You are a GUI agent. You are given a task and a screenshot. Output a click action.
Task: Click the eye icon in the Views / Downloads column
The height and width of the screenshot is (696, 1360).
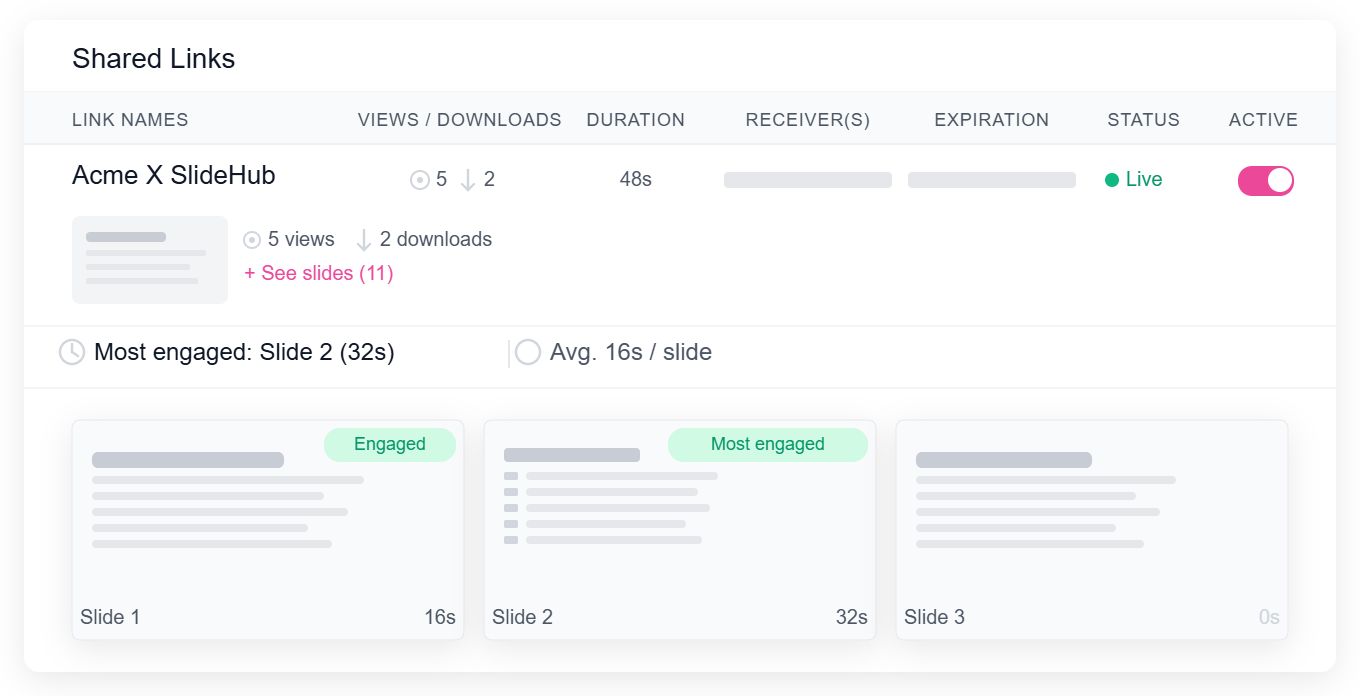coord(420,180)
